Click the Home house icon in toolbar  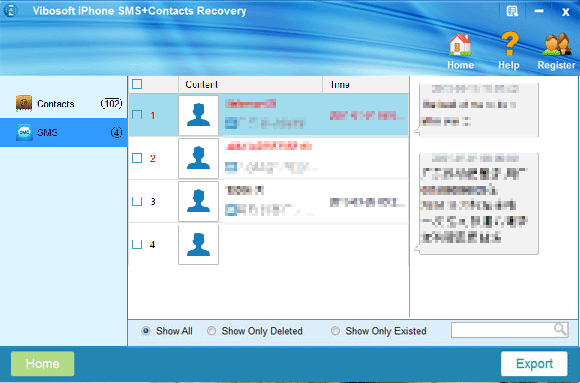point(460,44)
